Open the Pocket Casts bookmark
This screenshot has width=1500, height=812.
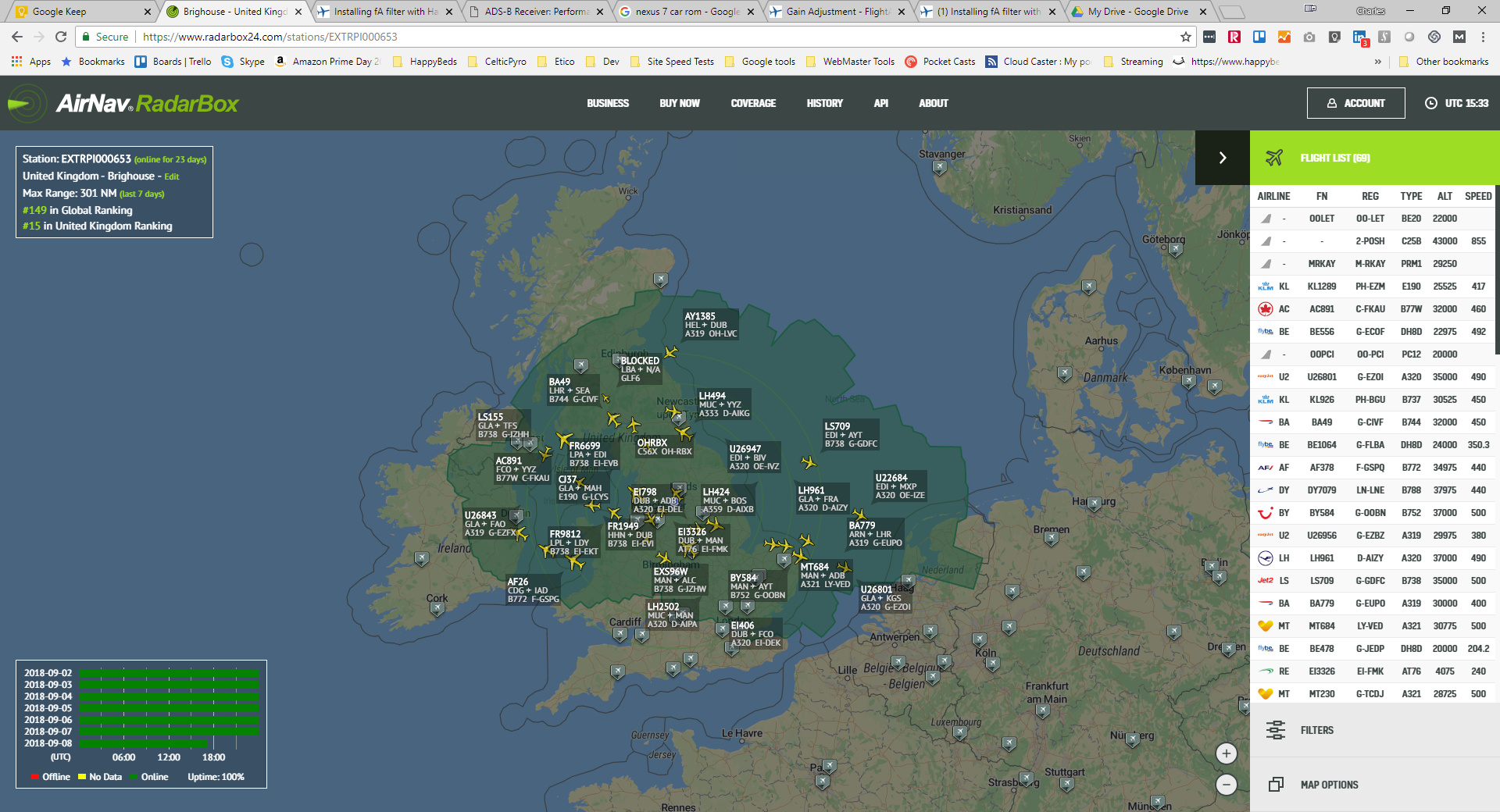tap(940, 62)
